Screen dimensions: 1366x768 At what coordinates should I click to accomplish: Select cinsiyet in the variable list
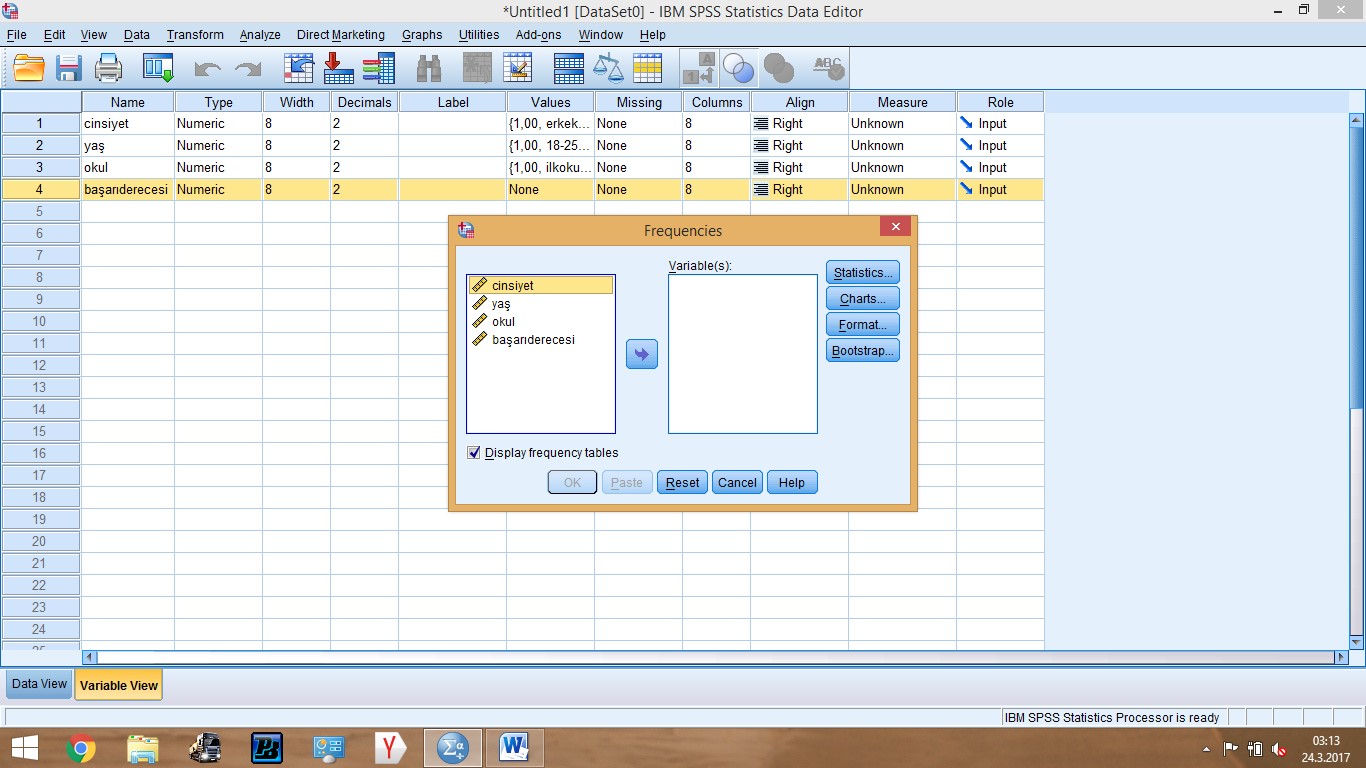[x=540, y=286]
